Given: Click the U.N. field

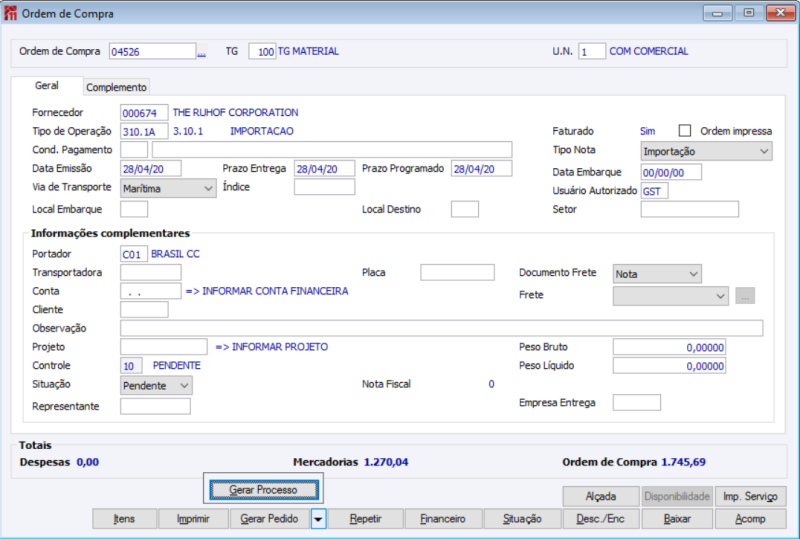Looking at the screenshot, I should point(592,52).
